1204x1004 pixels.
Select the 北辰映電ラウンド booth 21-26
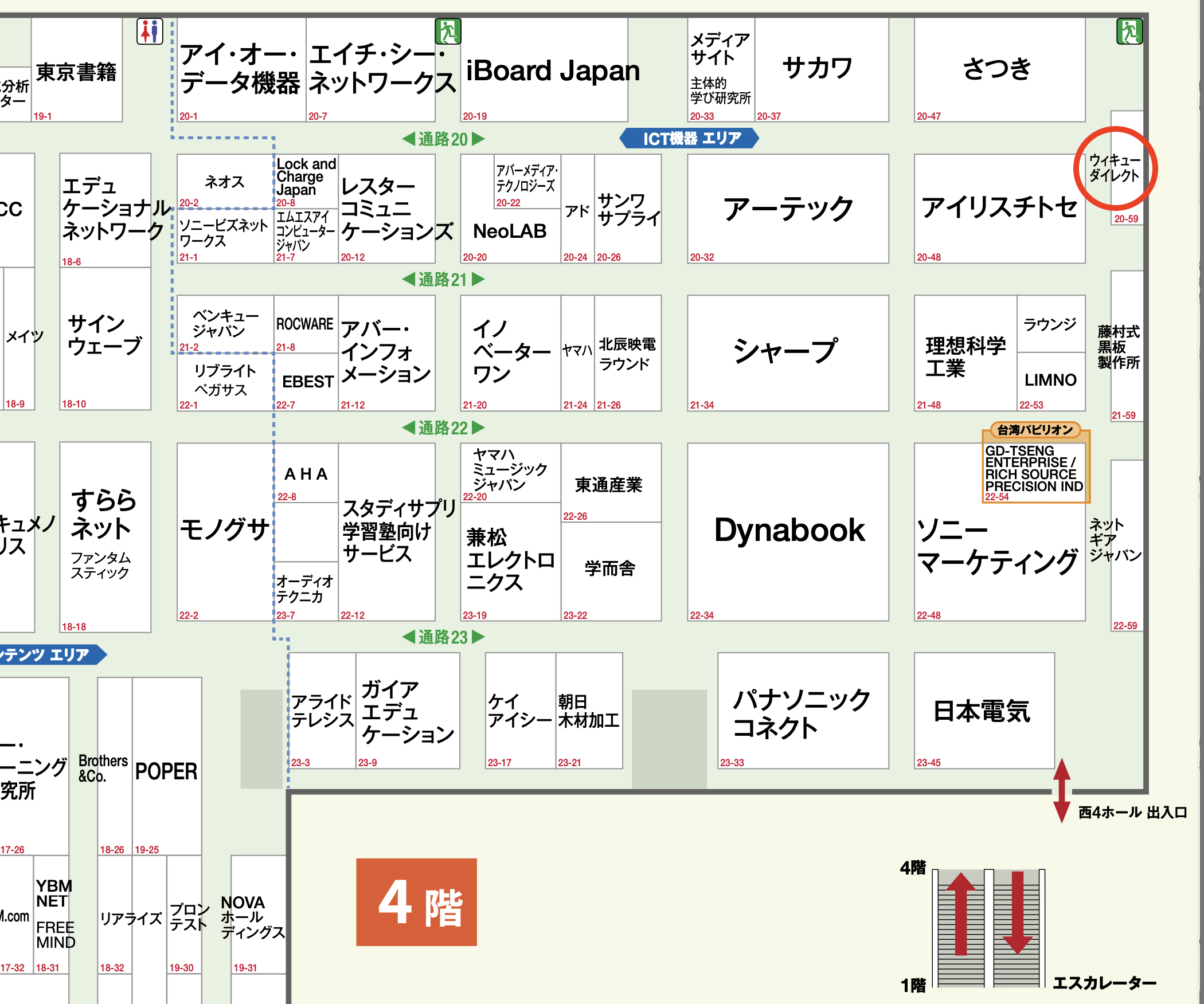tap(628, 353)
